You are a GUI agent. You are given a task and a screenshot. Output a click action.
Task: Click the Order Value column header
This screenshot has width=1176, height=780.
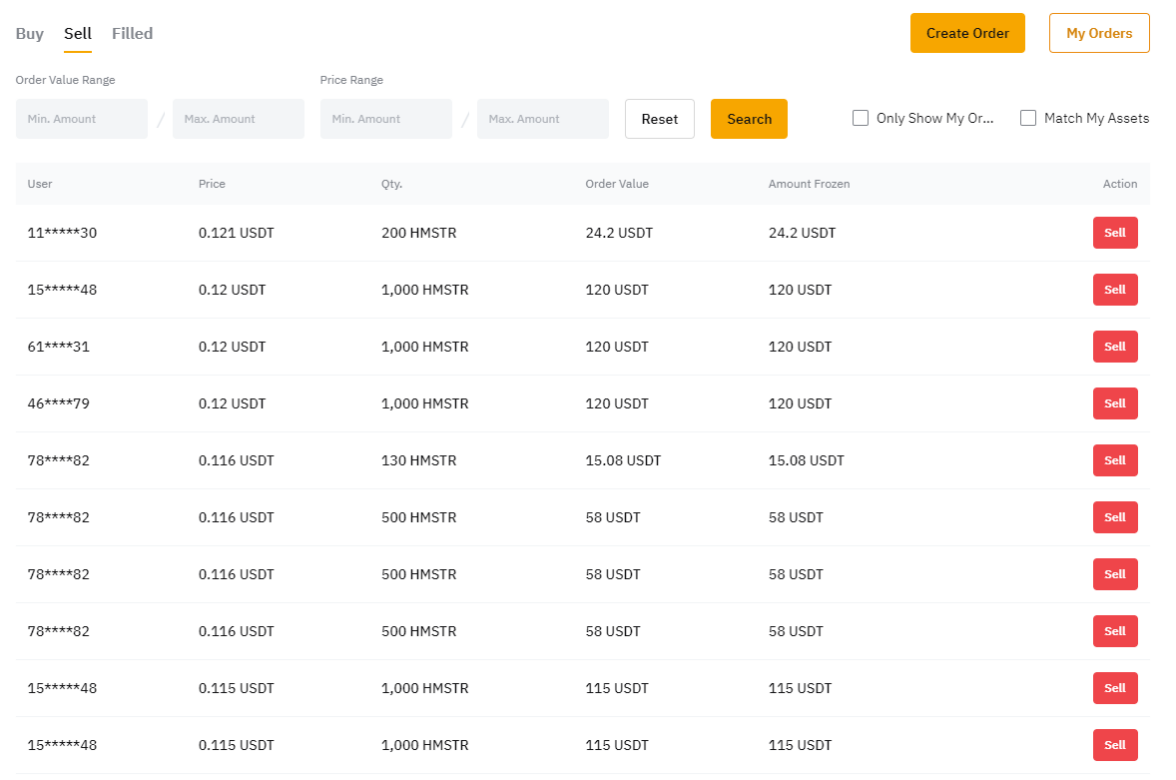pos(617,184)
